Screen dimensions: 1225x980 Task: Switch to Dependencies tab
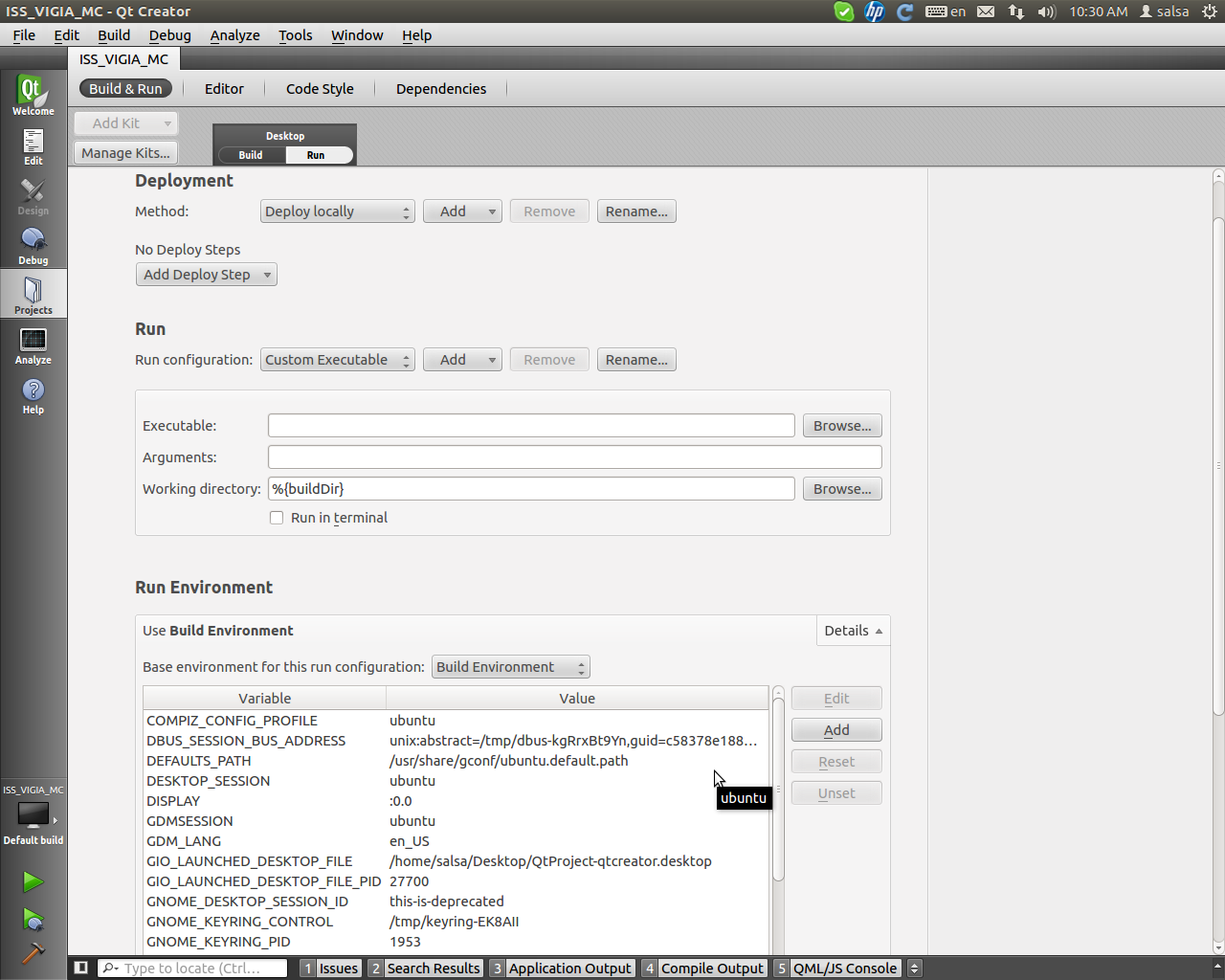pos(441,89)
